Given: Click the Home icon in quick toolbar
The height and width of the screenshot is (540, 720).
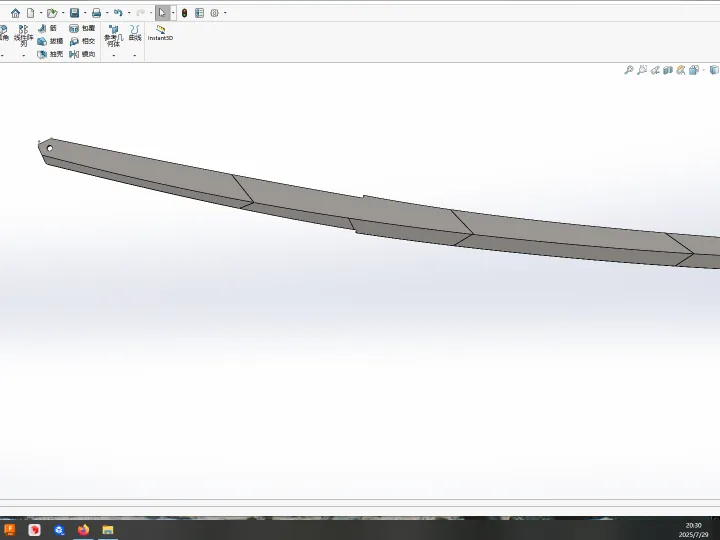Looking at the screenshot, I should (x=15, y=13).
